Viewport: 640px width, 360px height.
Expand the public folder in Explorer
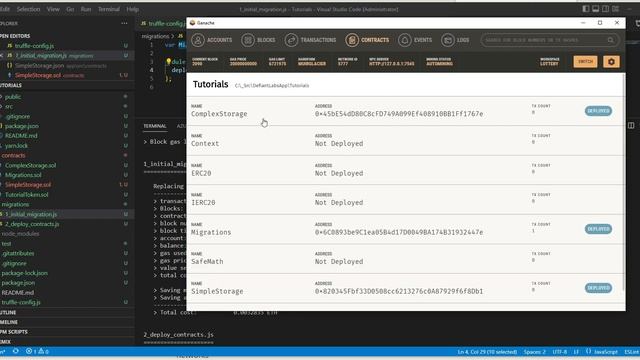coord(13,97)
